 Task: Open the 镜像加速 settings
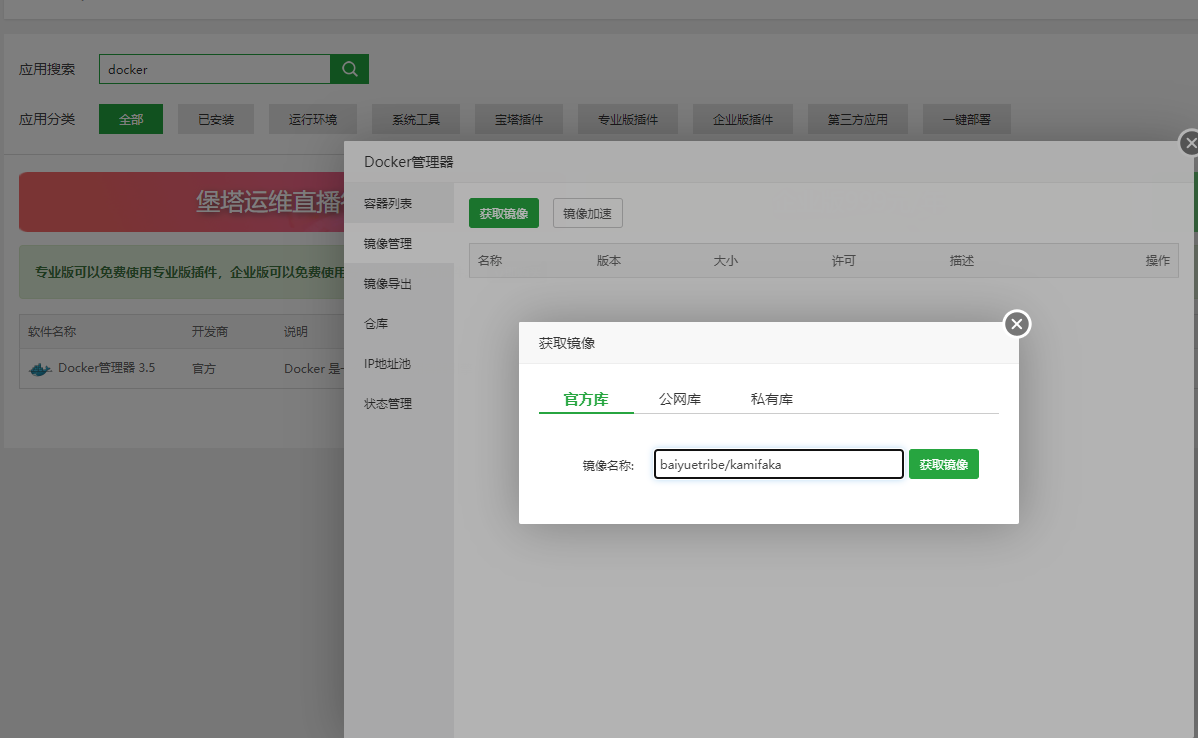coord(587,213)
